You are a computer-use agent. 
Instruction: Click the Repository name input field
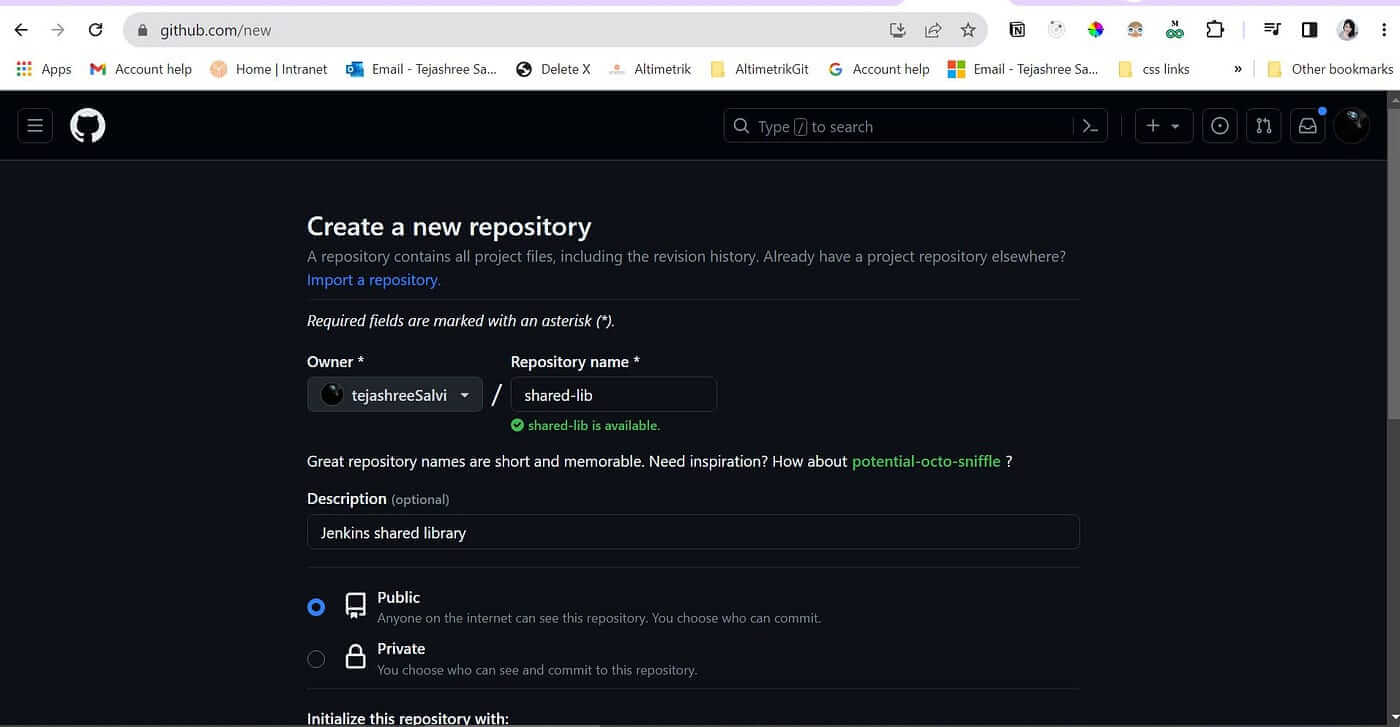(x=613, y=395)
